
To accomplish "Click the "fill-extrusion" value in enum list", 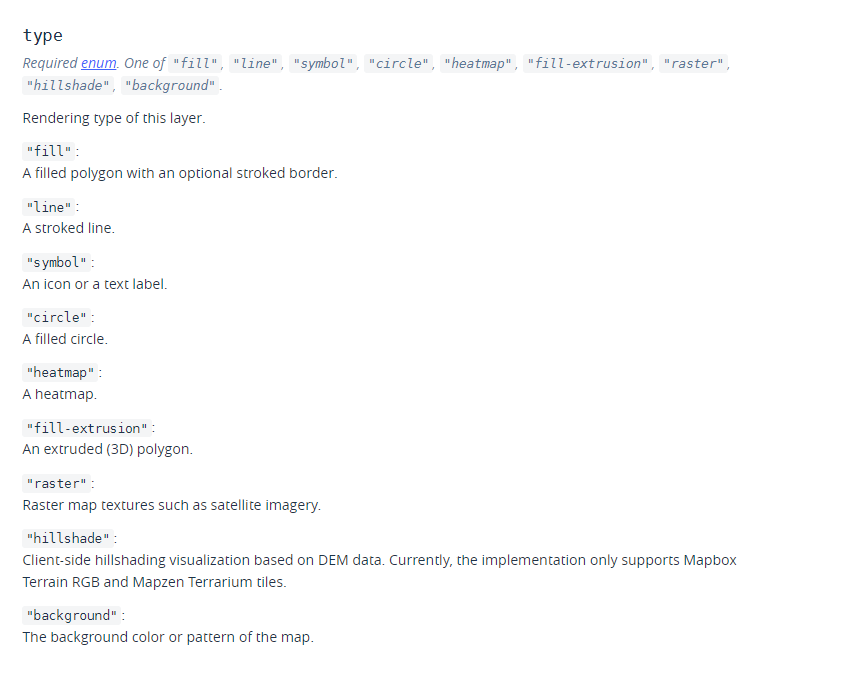I will (588, 64).
